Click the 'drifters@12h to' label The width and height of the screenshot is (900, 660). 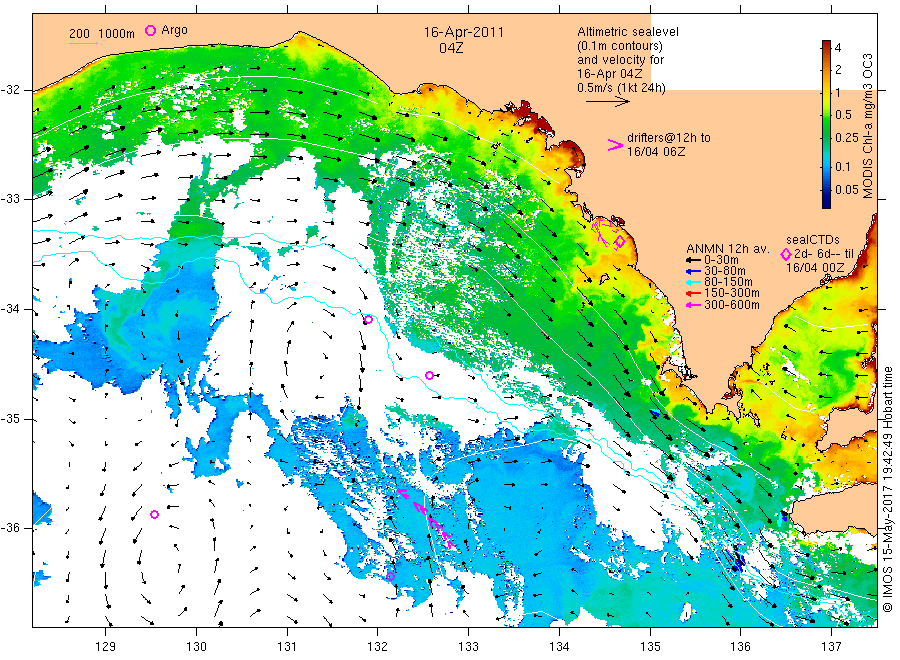pyautogui.click(x=669, y=138)
